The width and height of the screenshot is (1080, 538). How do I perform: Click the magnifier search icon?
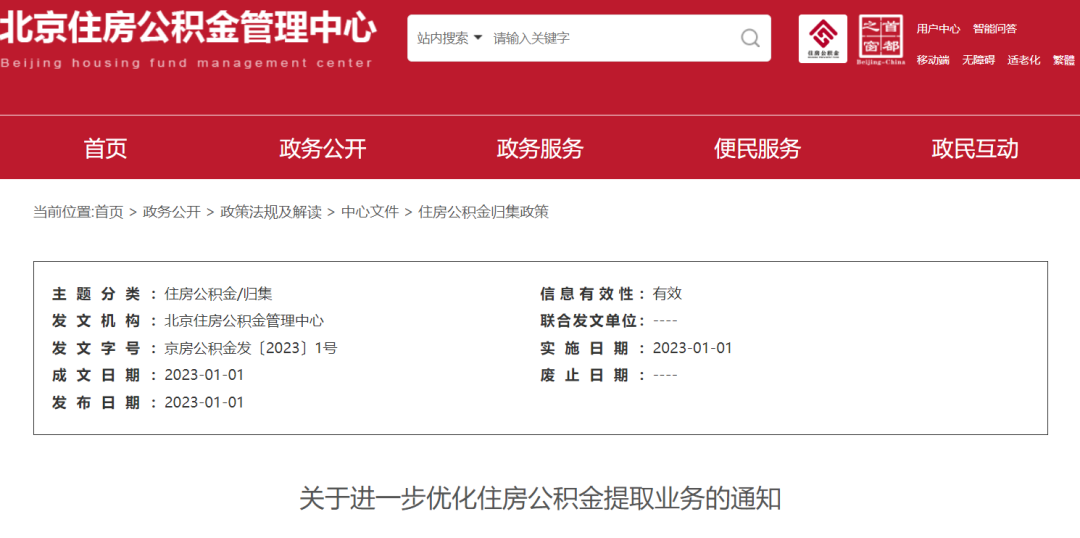click(750, 38)
